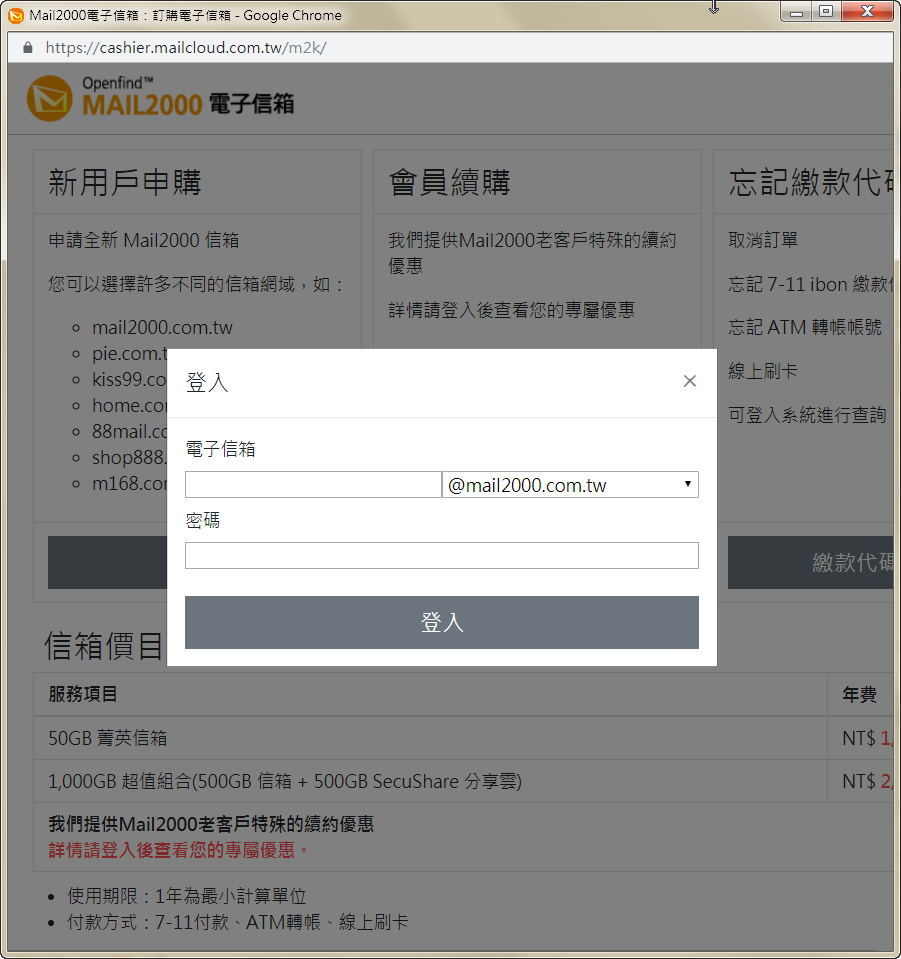This screenshot has width=901, height=959.
Task: Click 線上刷卡 text
Action: coord(763,371)
